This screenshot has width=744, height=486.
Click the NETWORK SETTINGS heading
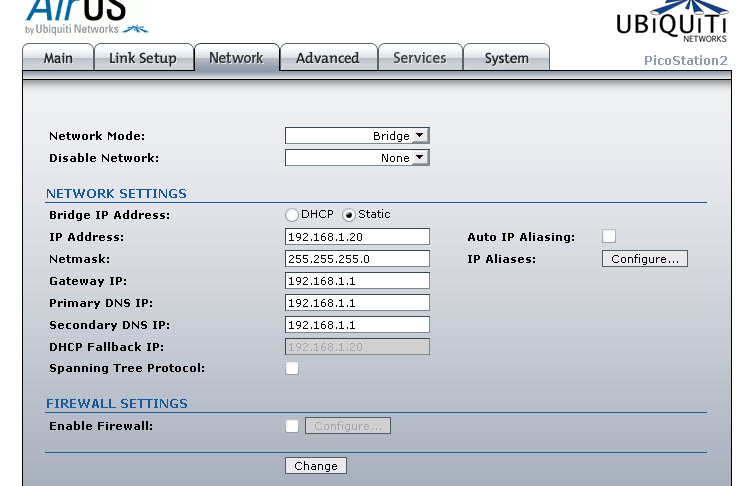pyautogui.click(x=116, y=194)
